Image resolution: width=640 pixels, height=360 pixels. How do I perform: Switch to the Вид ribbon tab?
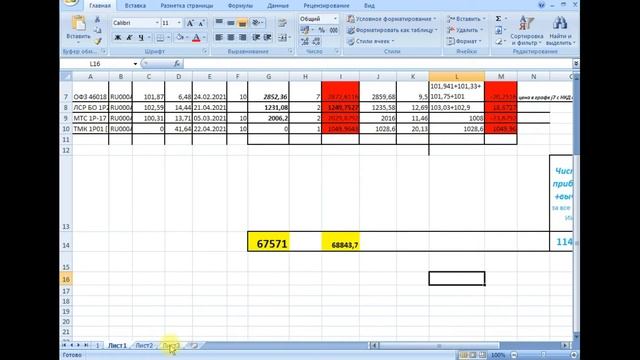point(369,6)
